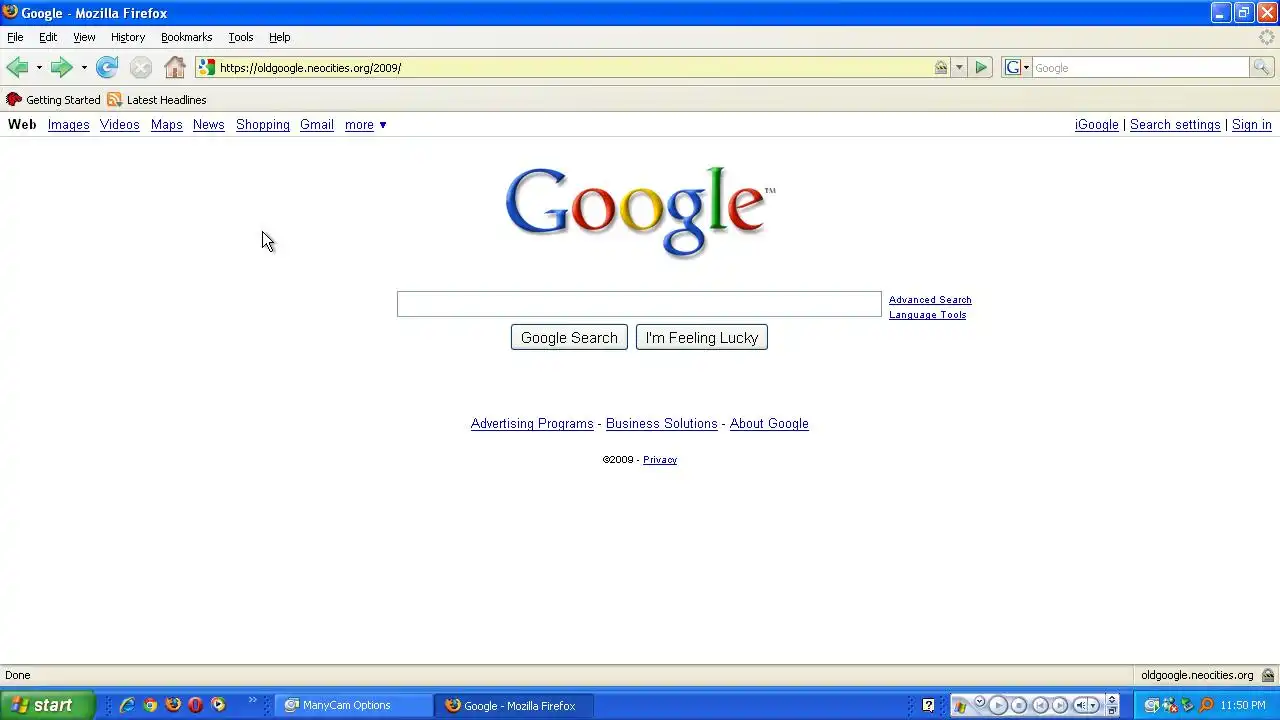Restore Media Player with the toolband restore button
The height and width of the screenshot is (720, 1280).
1112,711
